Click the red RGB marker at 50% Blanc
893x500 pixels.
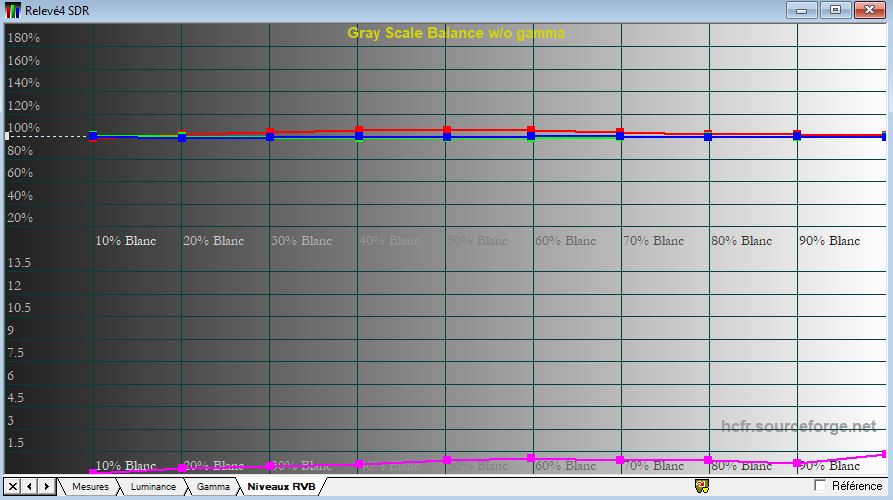(x=446, y=129)
